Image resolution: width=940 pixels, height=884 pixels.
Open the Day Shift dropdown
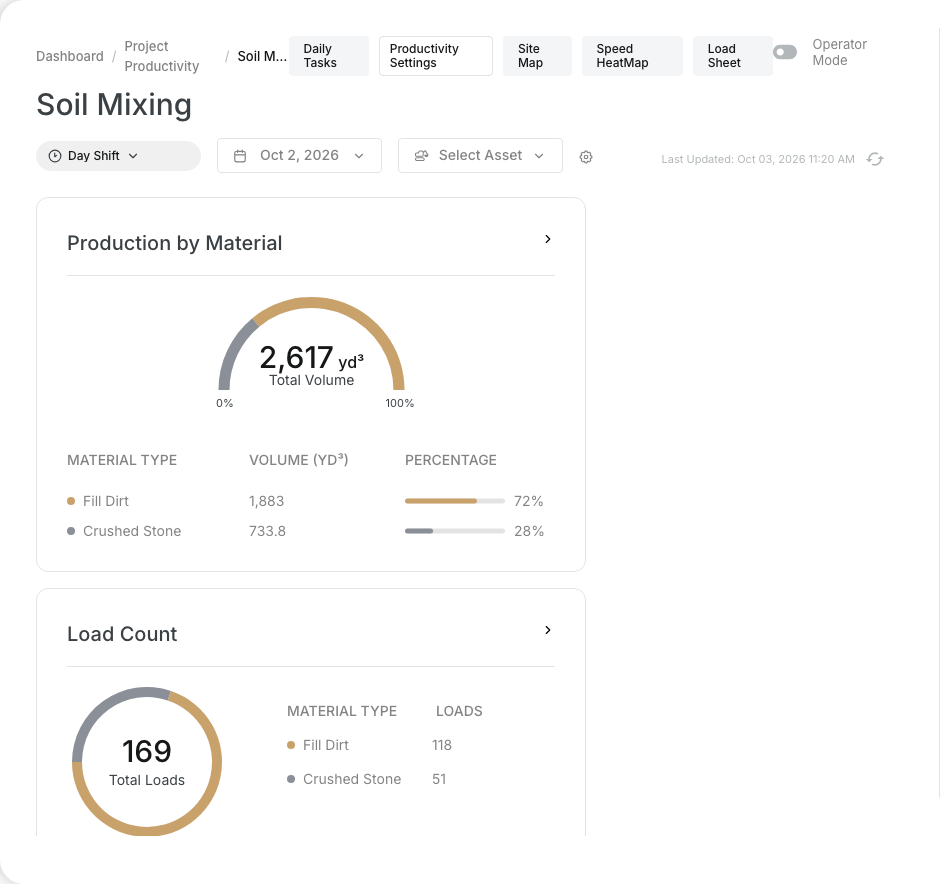(x=118, y=156)
